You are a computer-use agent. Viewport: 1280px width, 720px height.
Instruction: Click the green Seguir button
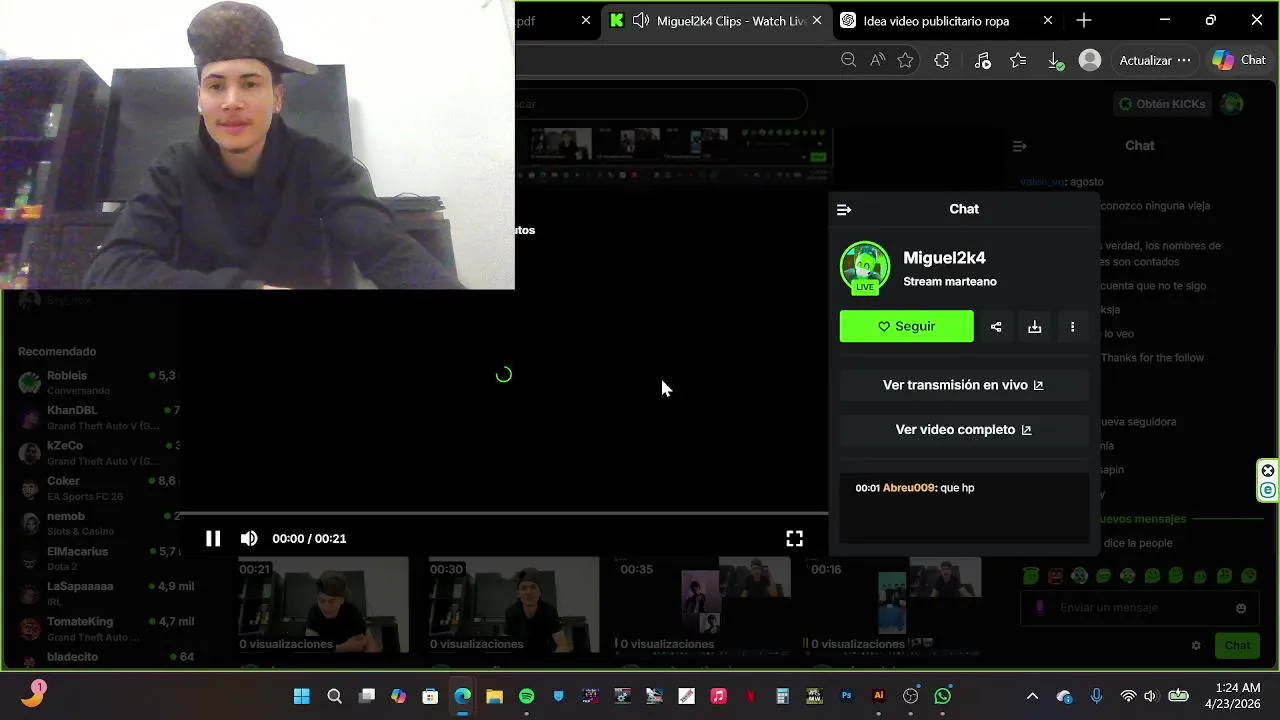[906, 326]
